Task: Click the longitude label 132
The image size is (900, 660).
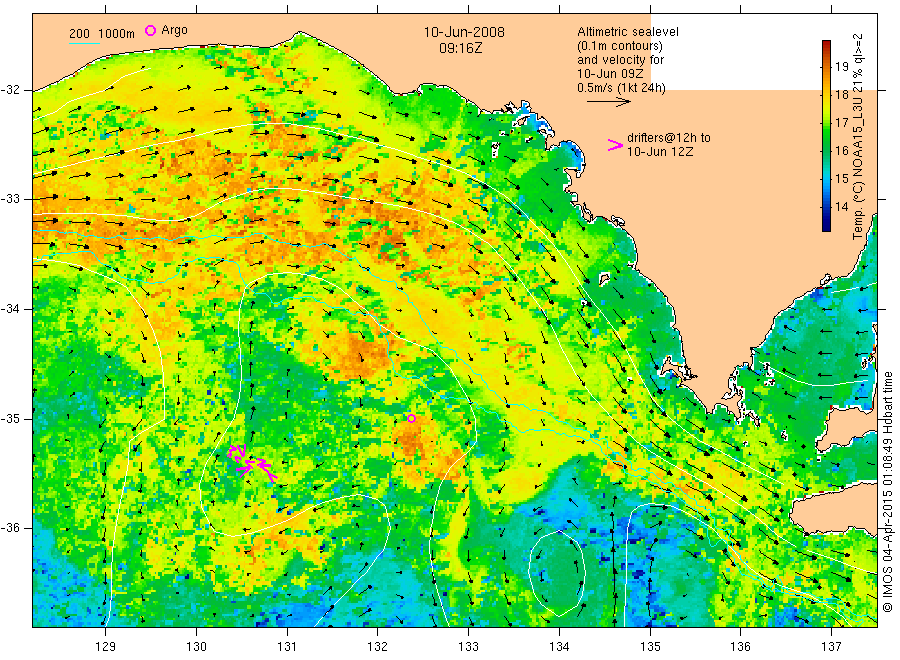Action: [x=378, y=647]
